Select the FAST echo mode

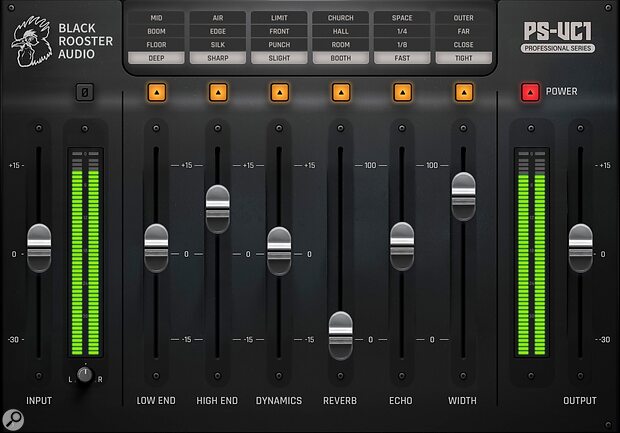(402, 58)
